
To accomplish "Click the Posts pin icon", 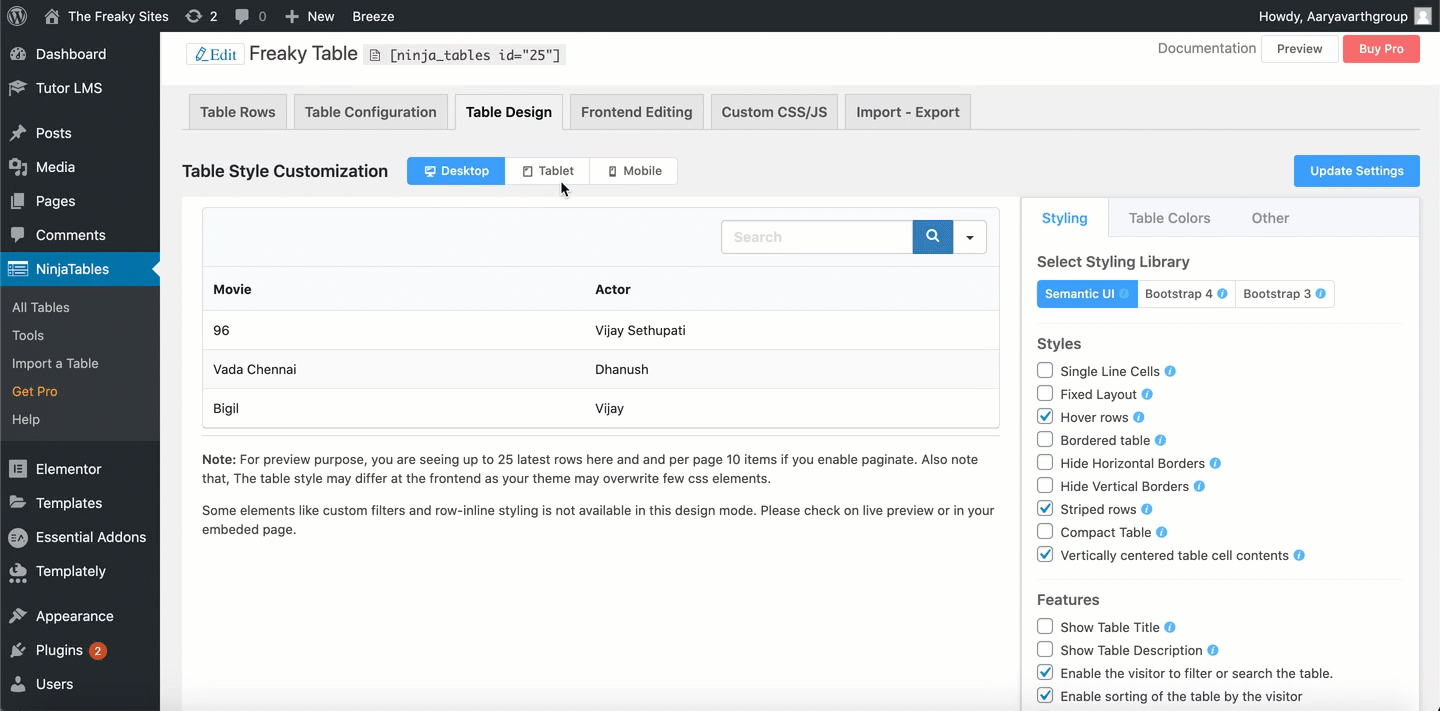I will tap(17, 133).
